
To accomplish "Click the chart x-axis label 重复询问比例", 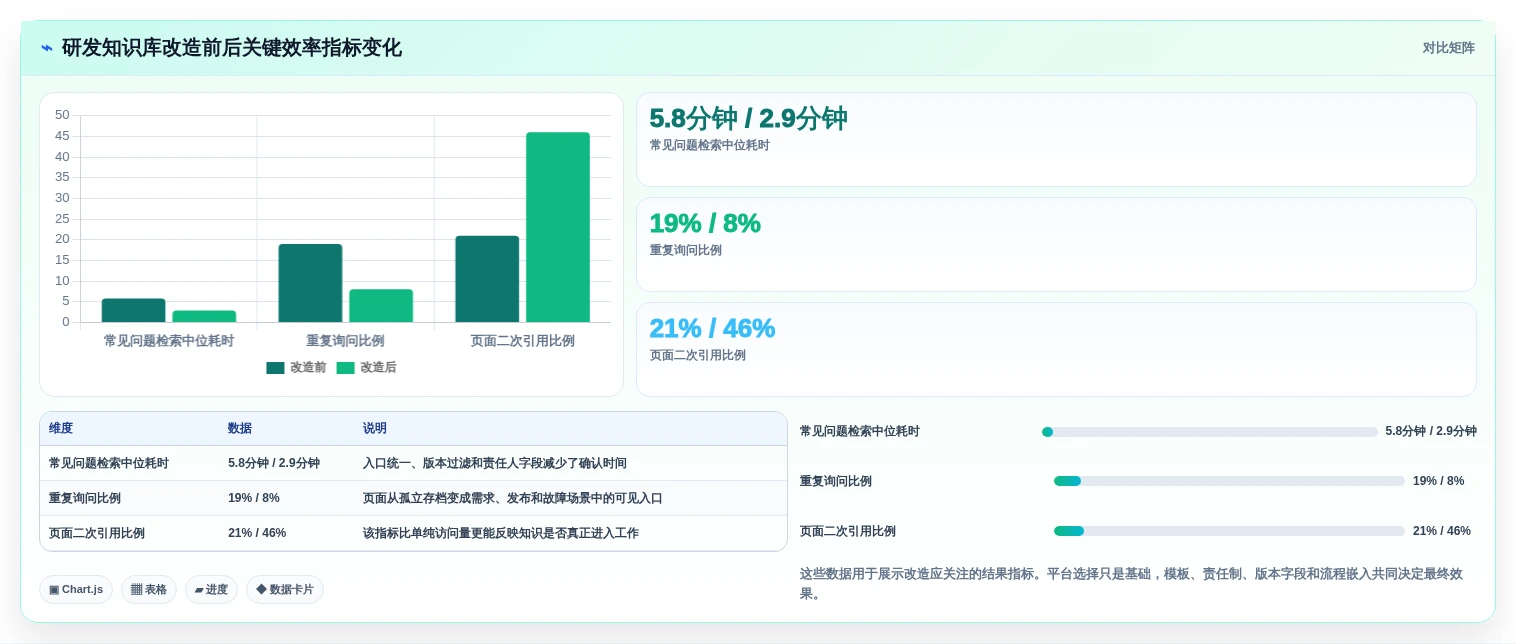I will pyautogui.click(x=345, y=341).
